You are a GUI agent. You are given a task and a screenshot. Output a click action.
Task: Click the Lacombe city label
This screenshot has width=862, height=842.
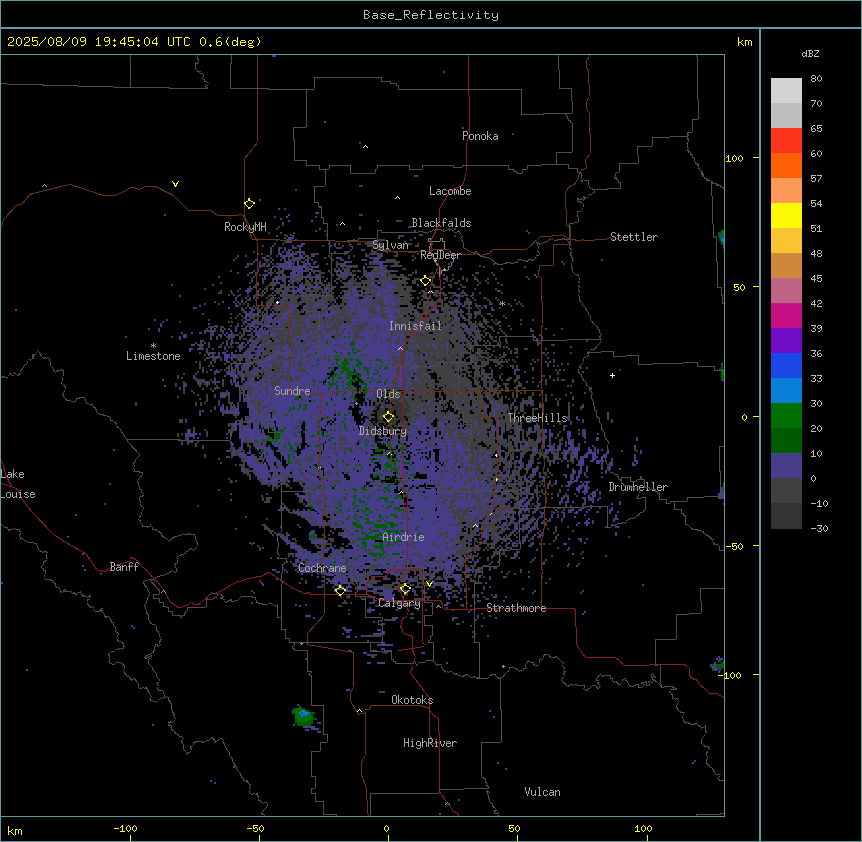tap(450, 191)
